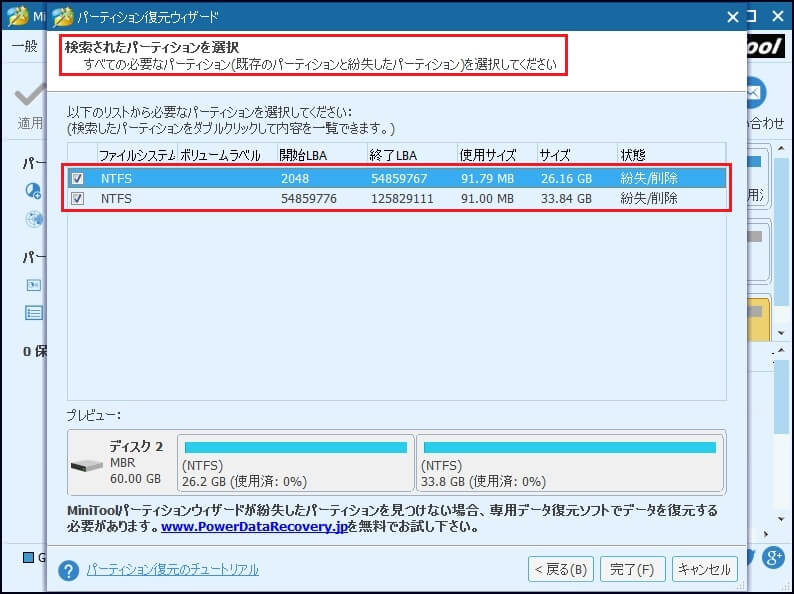Click the wizard title bar app icon
This screenshot has height=594, width=794.
point(63,17)
